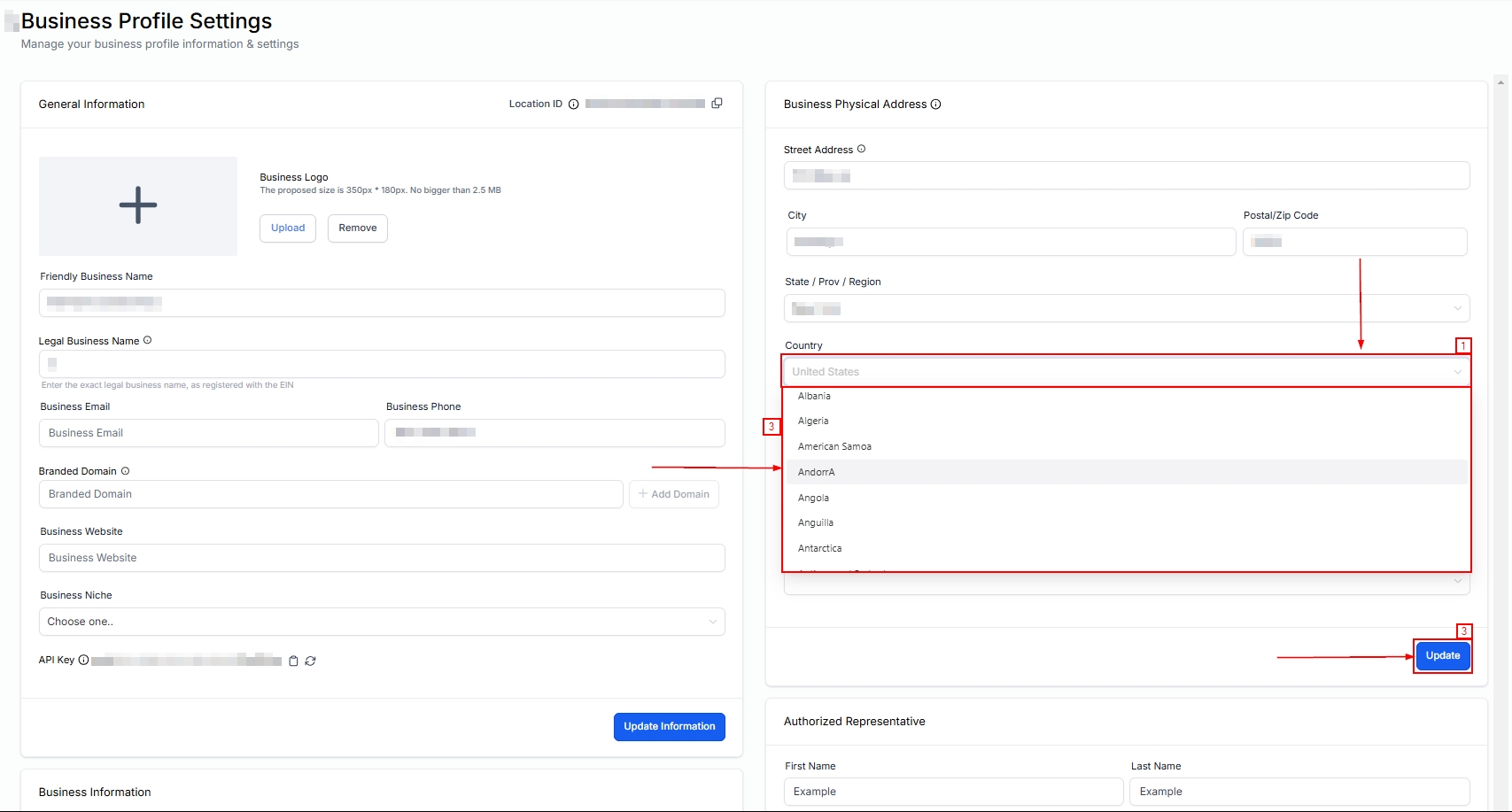Click the API Key info icon
This screenshot has height=812, width=1512.
(x=83, y=660)
